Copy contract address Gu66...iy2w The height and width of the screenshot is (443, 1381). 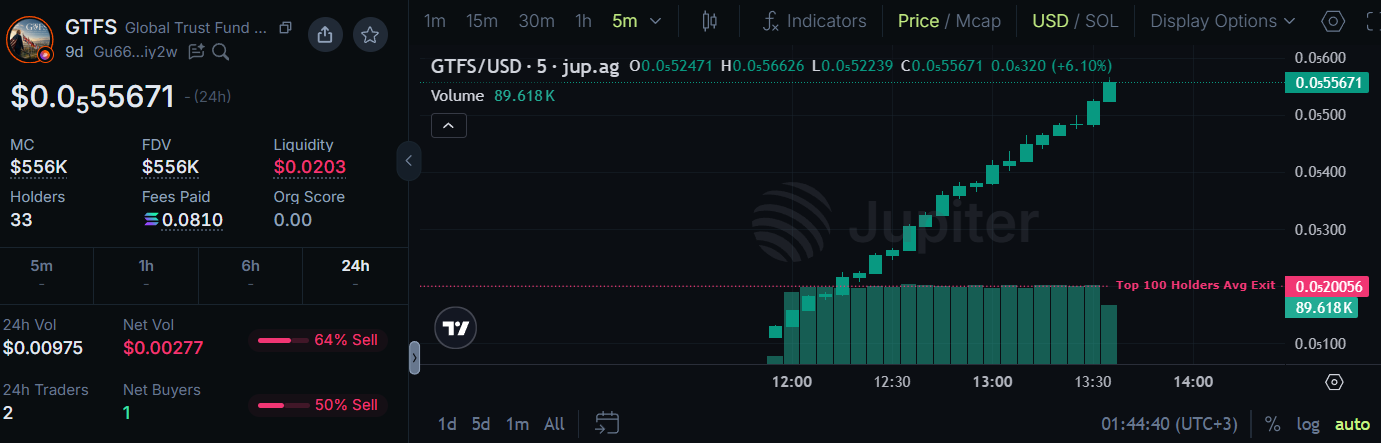click(x=135, y=51)
